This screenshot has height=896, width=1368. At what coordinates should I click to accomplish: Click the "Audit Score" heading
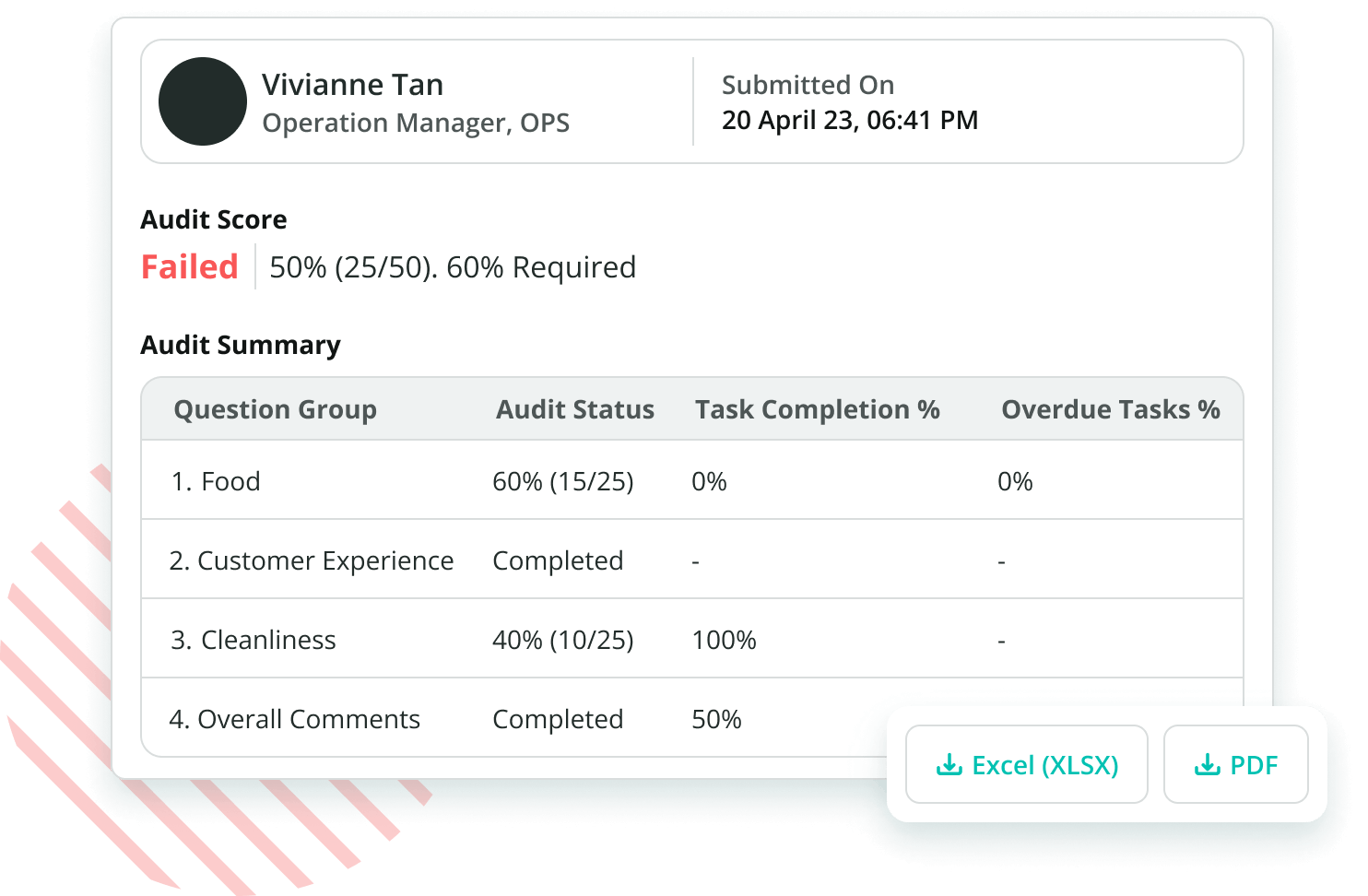coord(214,219)
